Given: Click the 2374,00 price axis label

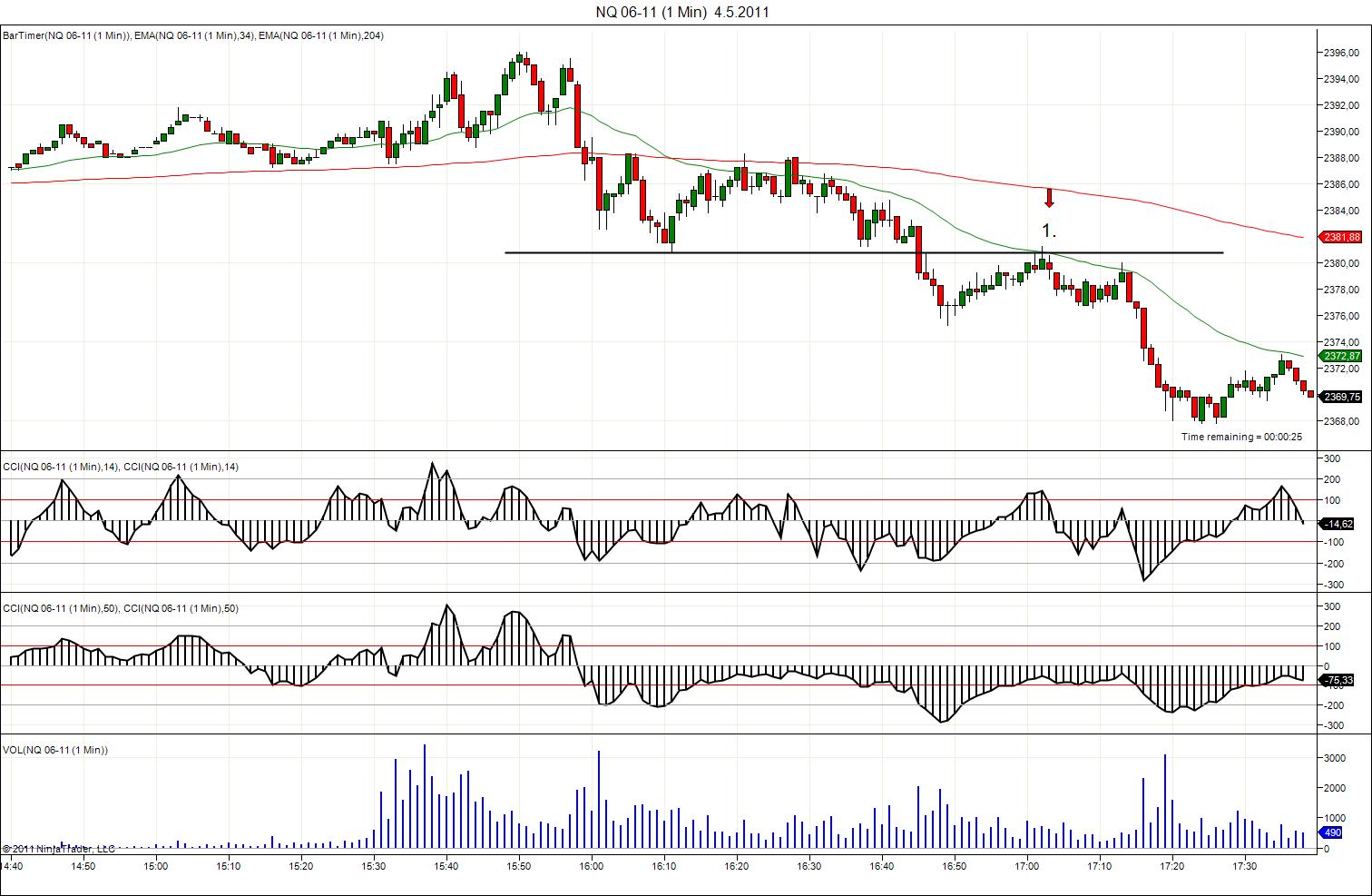Looking at the screenshot, I should point(1342,342).
